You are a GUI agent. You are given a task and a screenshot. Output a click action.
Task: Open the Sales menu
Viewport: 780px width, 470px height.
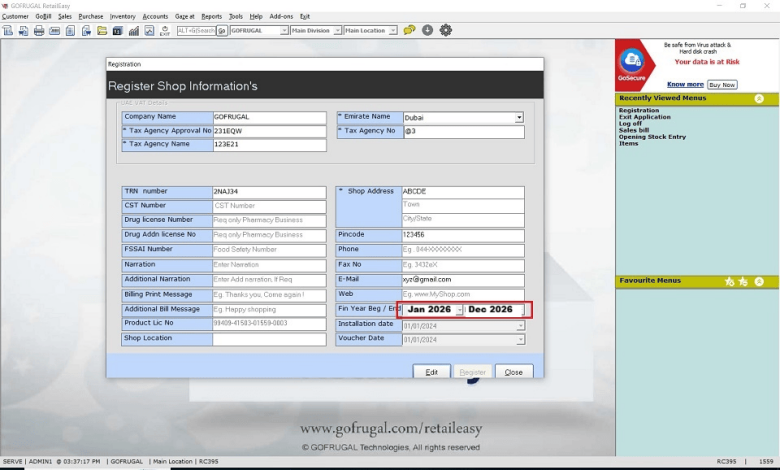tap(65, 16)
